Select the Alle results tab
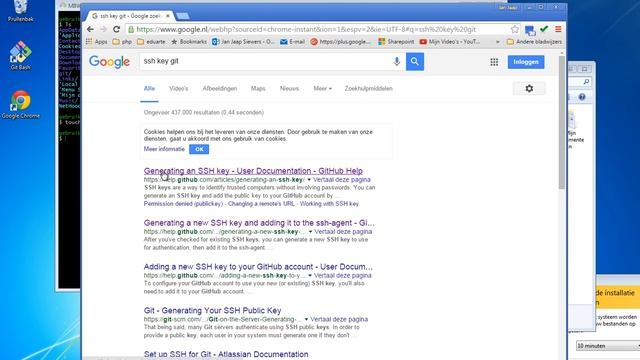The image size is (640, 360). coord(149,89)
